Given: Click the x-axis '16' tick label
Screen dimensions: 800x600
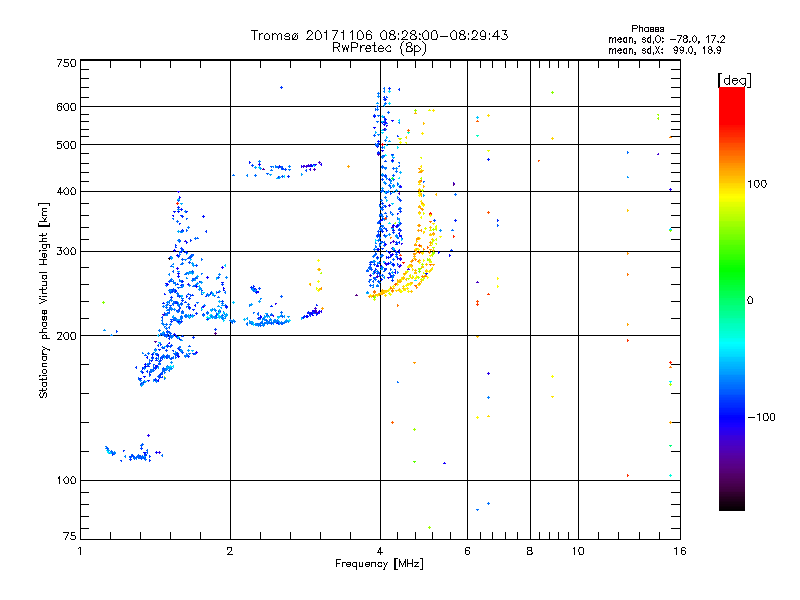Looking at the screenshot, I should [680, 551].
